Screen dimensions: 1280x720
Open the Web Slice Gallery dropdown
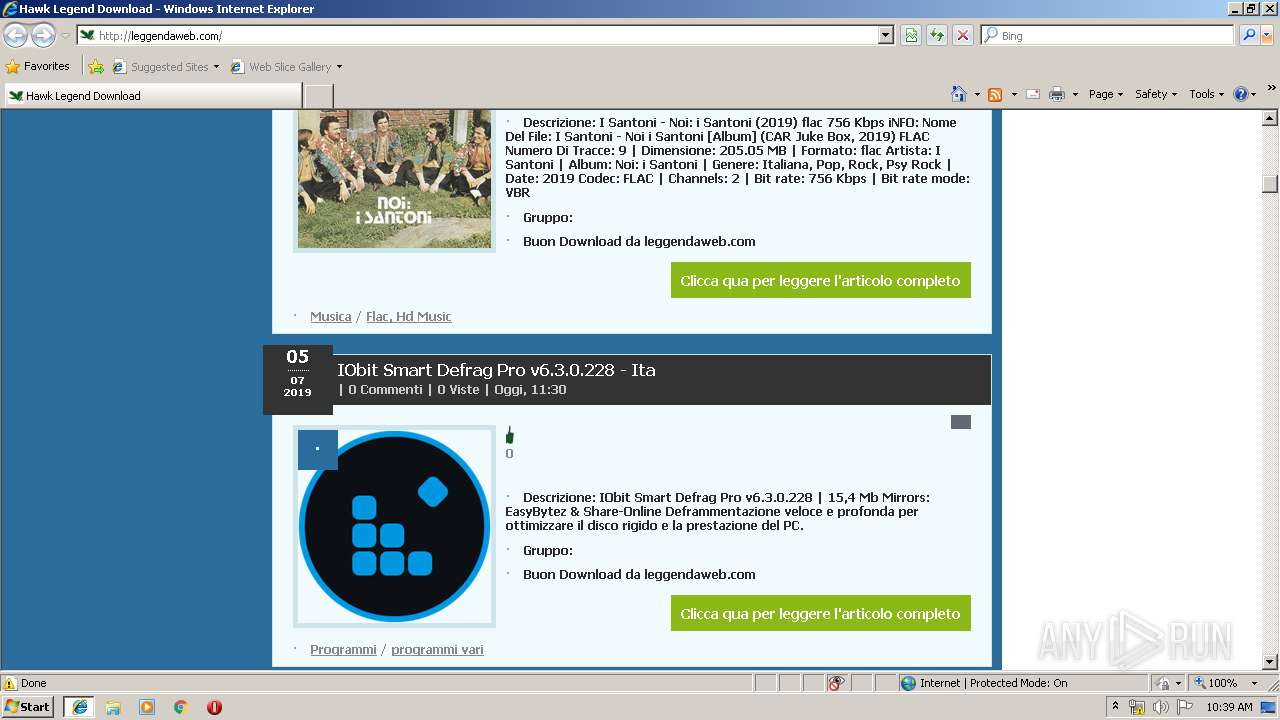286,67
